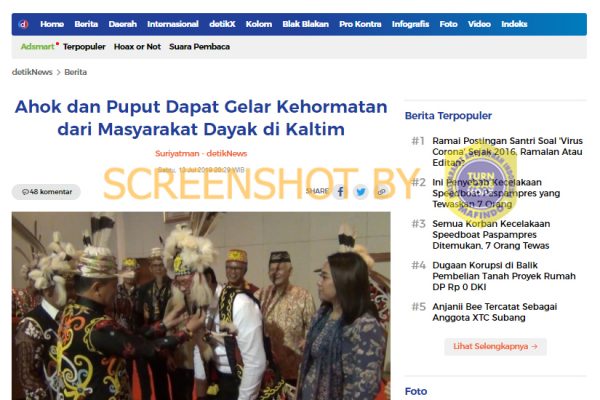The image size is (600, 400).
Task: Open the 48 komentar comments button
Action: pyautogui.click(x=46, y=192)
